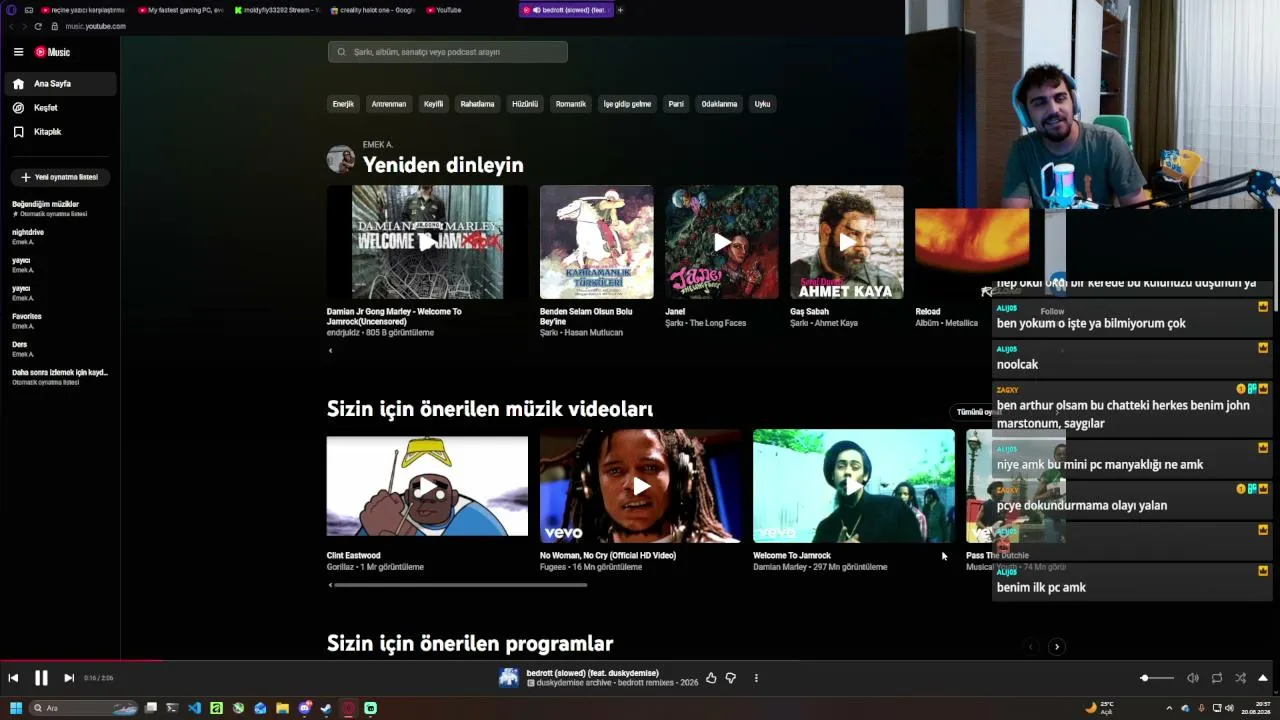Switch to My fastest gaming PC tab
This screenshot has height=720, width=1280.
pyautogui.click(x=181, y=10)
